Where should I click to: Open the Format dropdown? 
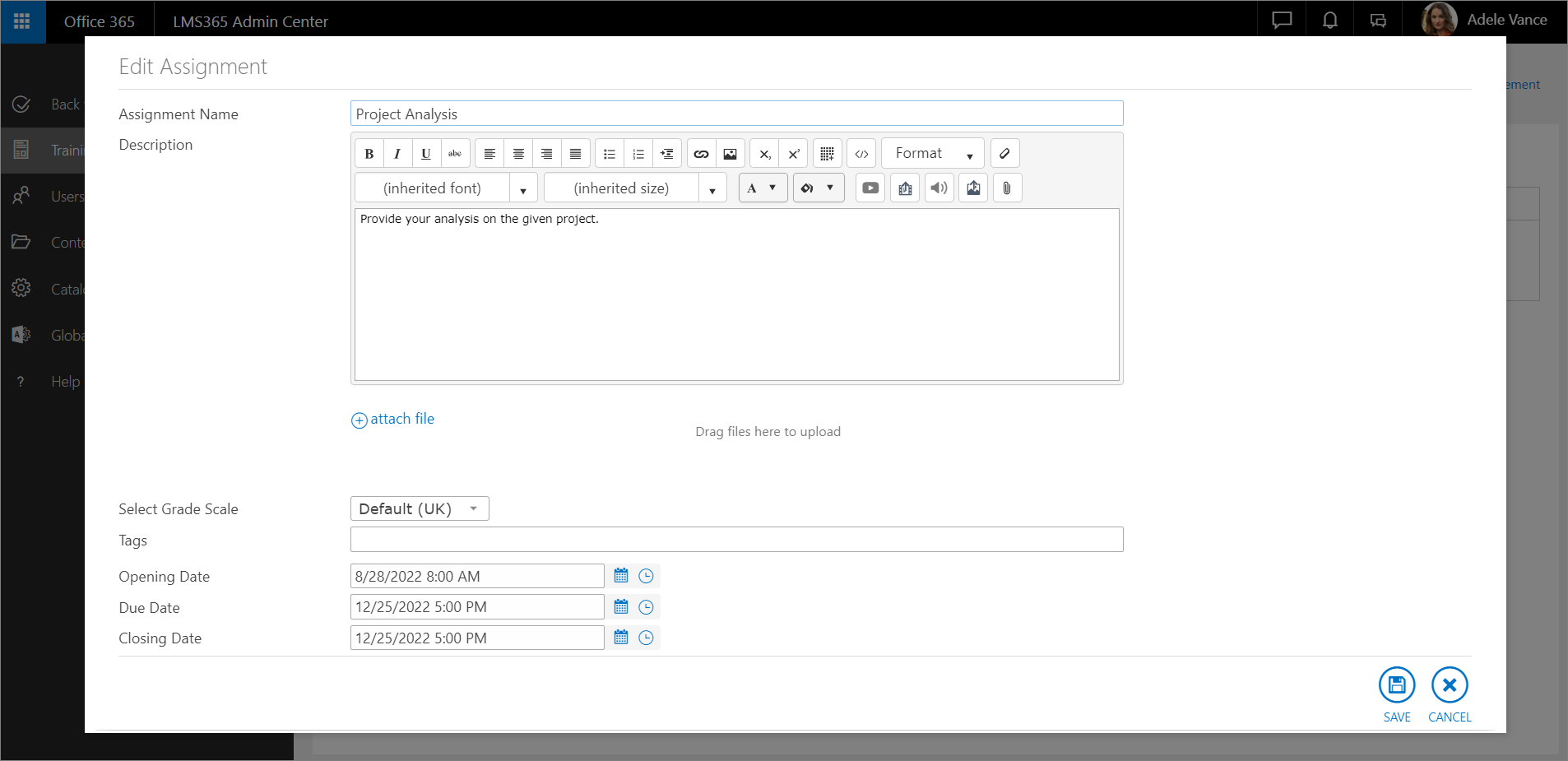click(x=933, y=154)
